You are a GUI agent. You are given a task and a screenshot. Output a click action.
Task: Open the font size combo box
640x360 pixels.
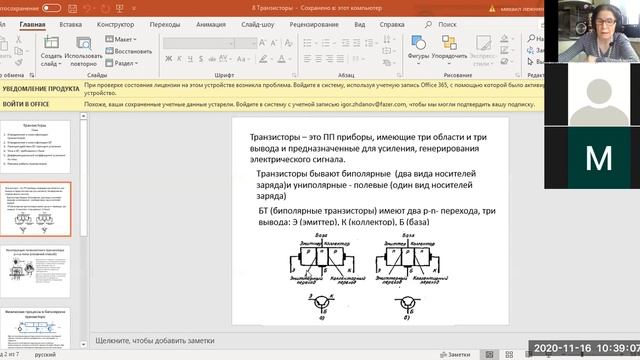(246, 43)
